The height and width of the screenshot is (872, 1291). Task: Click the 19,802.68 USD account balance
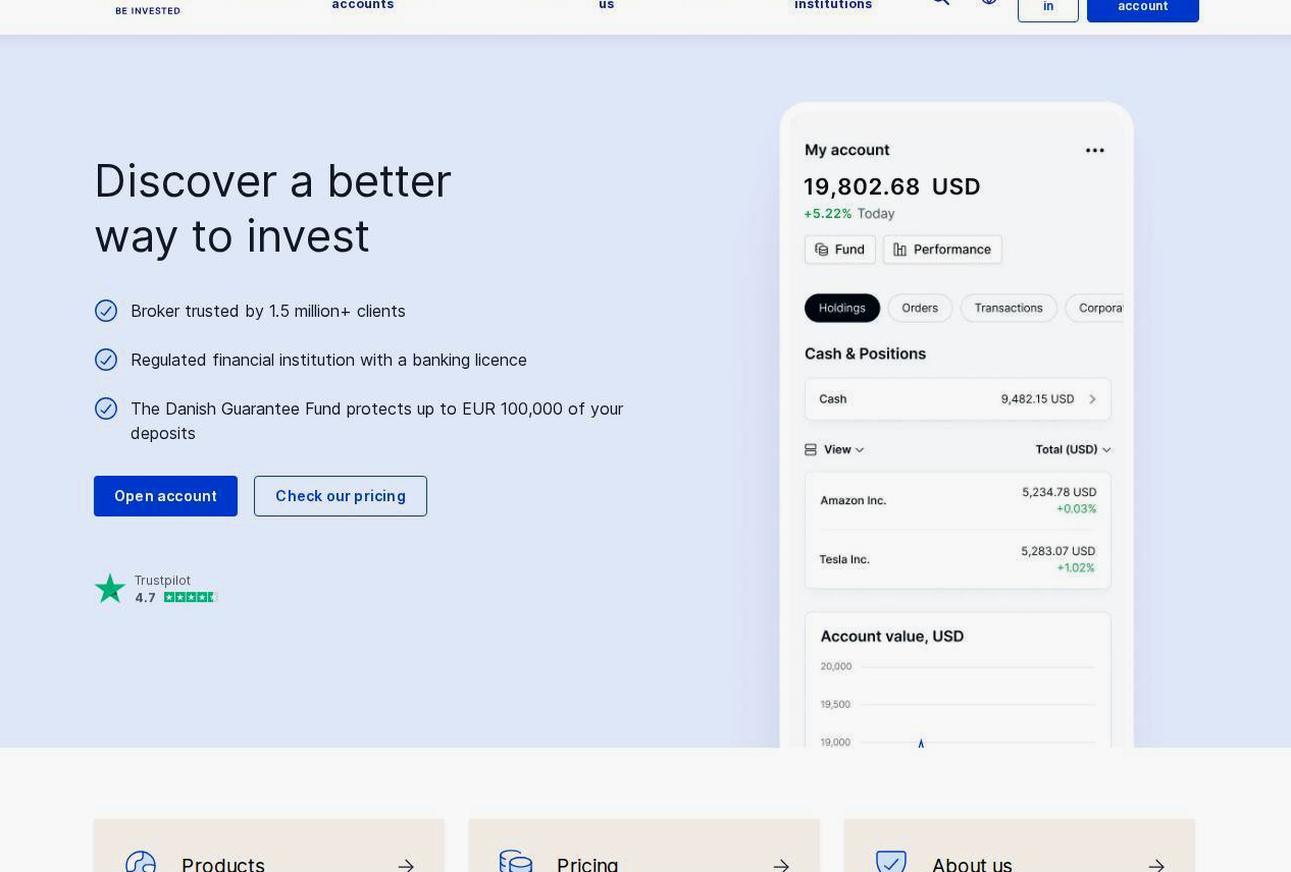tap(892, 187)
